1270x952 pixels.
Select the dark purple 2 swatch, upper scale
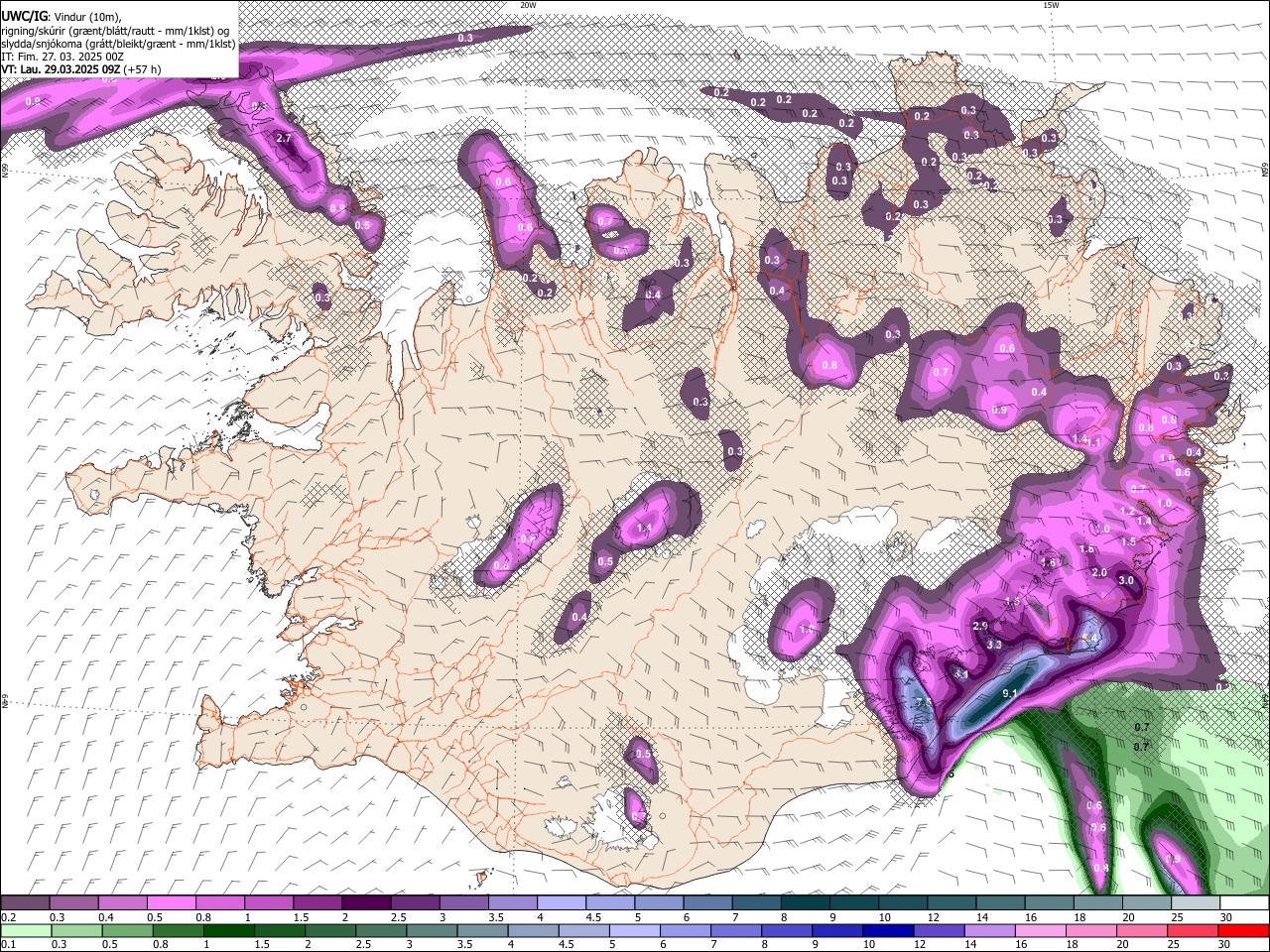click(x=366, y=903)
